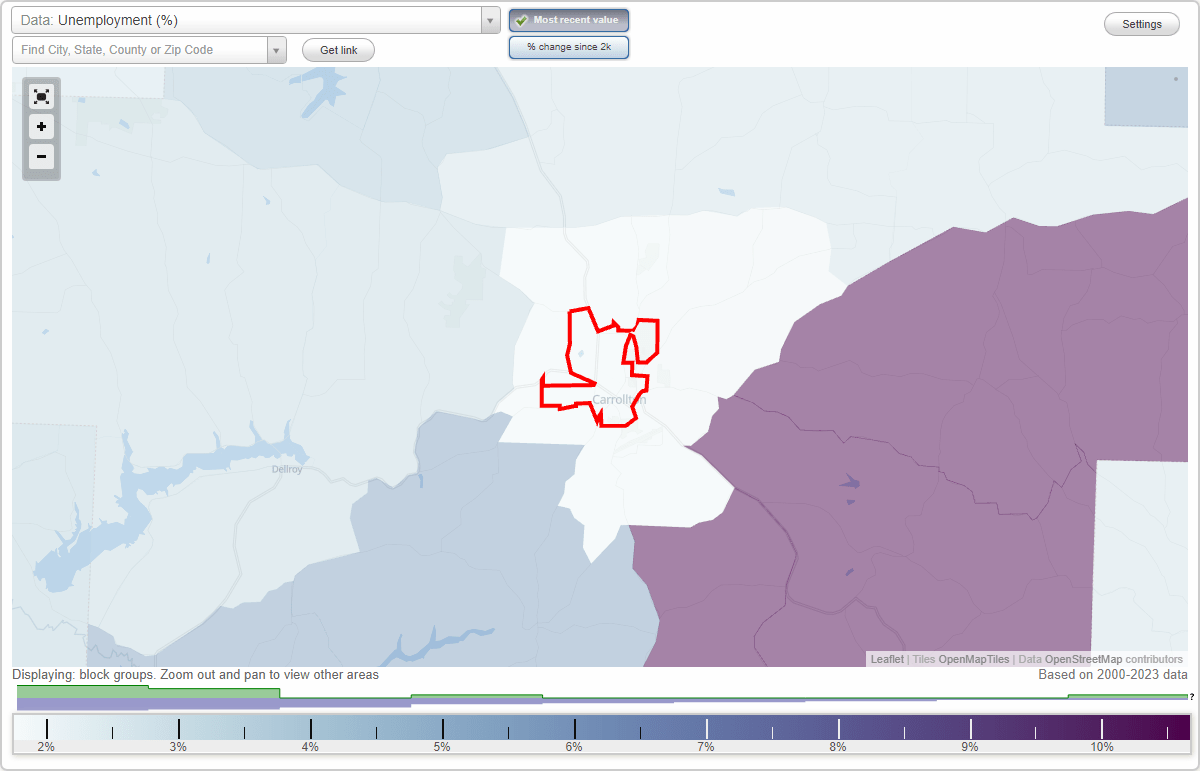
Task: Open the Leaflet attribution link
Action: pos(884,659)
